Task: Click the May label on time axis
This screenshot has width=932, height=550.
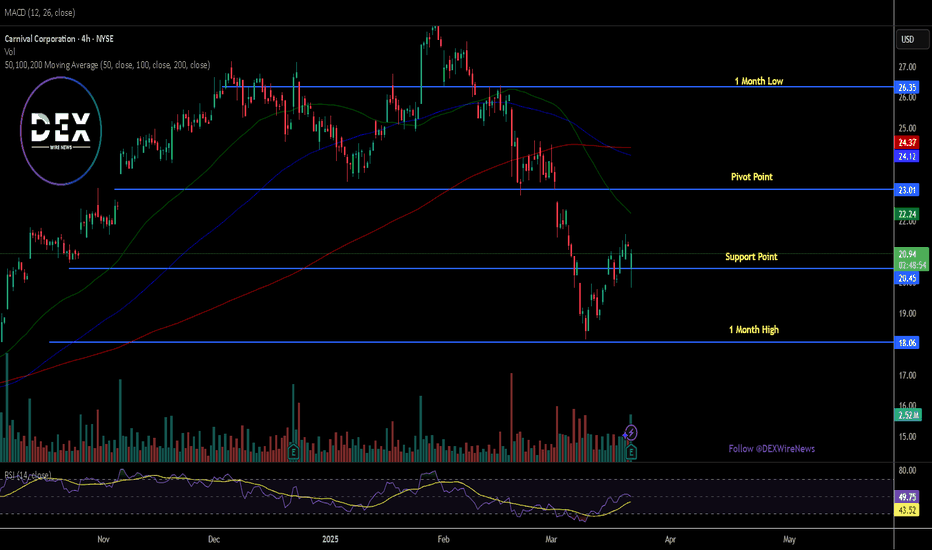Action: (789, 539)
